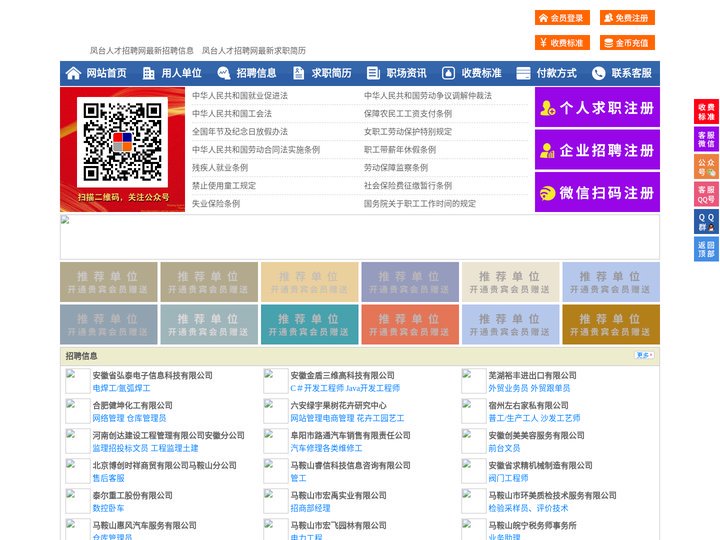Click 个人求职注册 purple banner

(x=597, y=107)
